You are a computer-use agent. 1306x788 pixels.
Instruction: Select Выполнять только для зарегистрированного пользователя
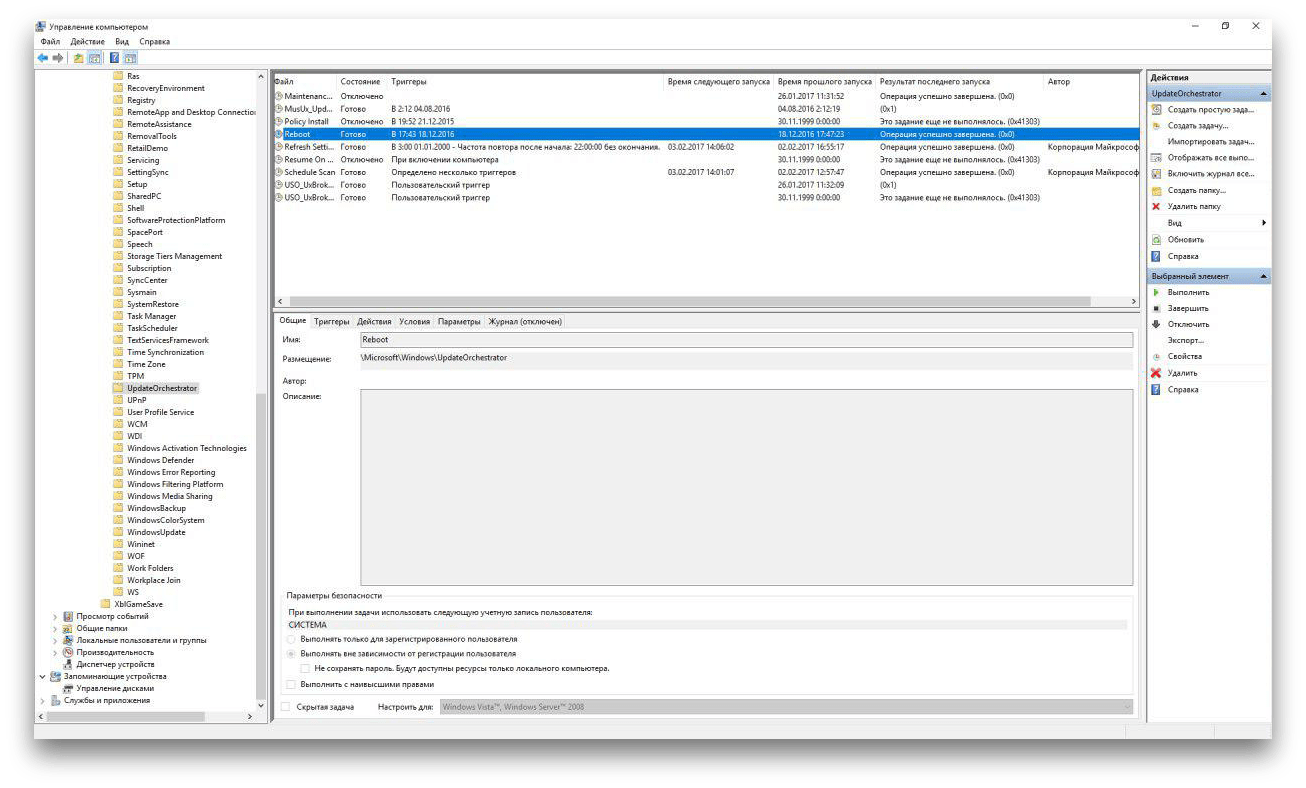click(x=291, y=639)
